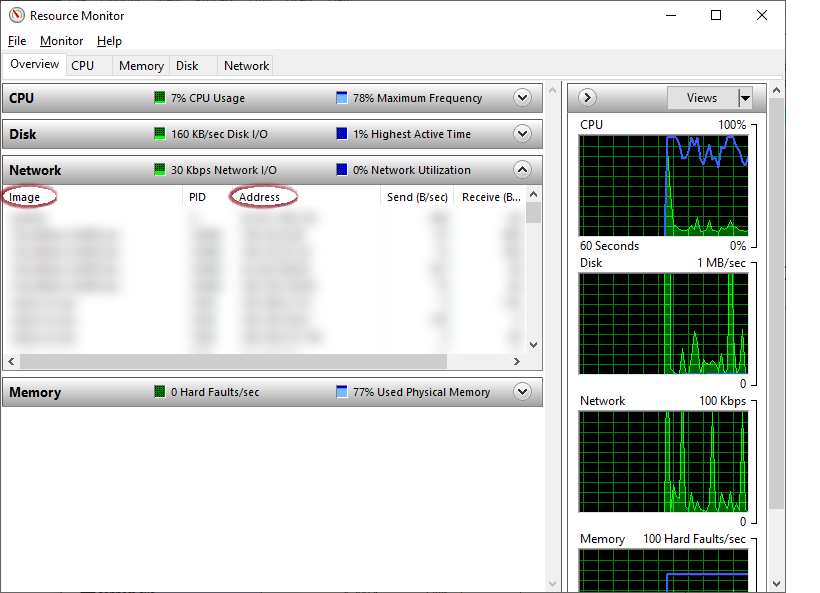Close the Resource Monitor window
This screenshot has width=820, height=593.
pos(762,15)
